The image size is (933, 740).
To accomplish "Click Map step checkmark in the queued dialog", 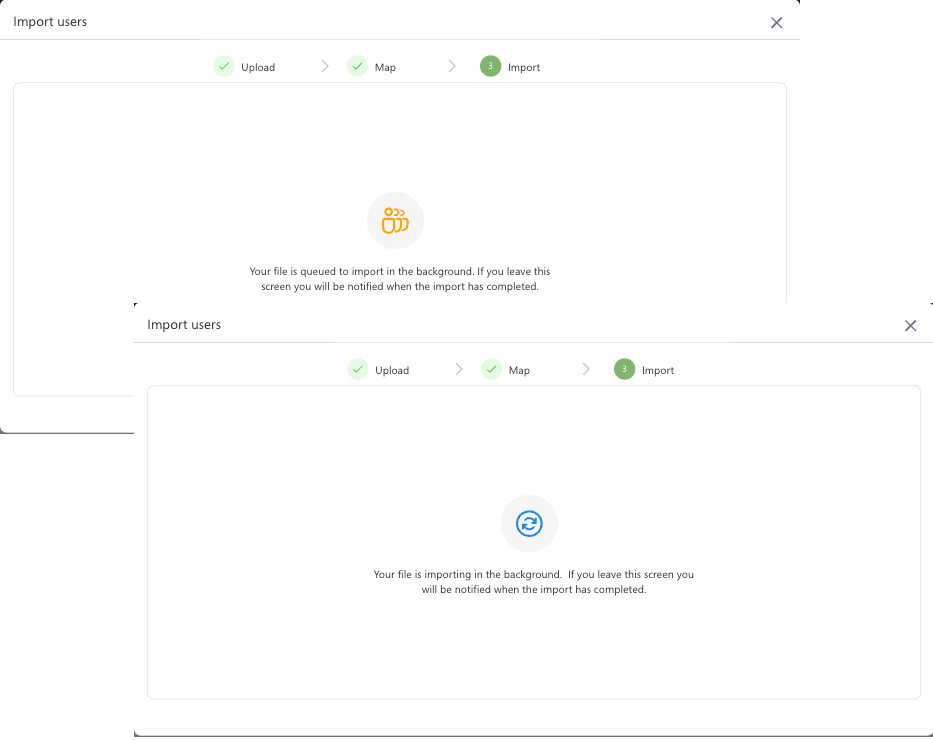I will point(357,67).
